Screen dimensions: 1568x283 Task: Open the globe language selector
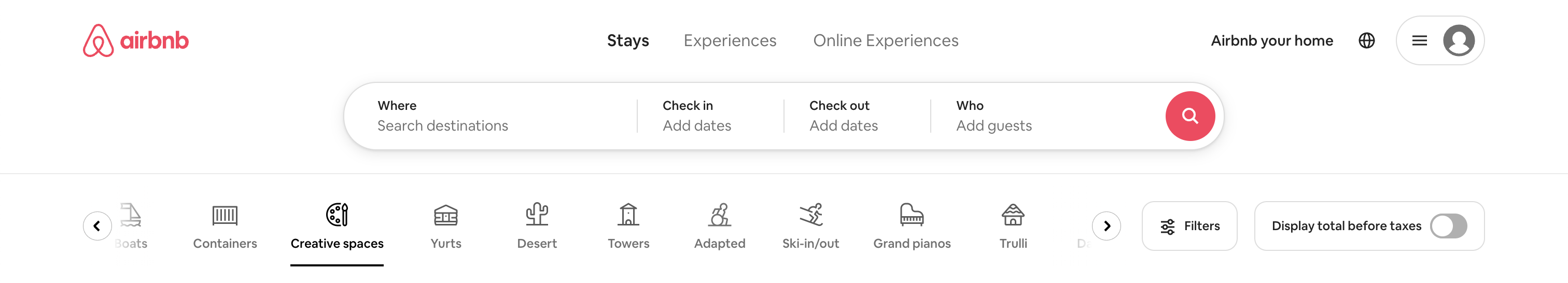pos(1366,40)
